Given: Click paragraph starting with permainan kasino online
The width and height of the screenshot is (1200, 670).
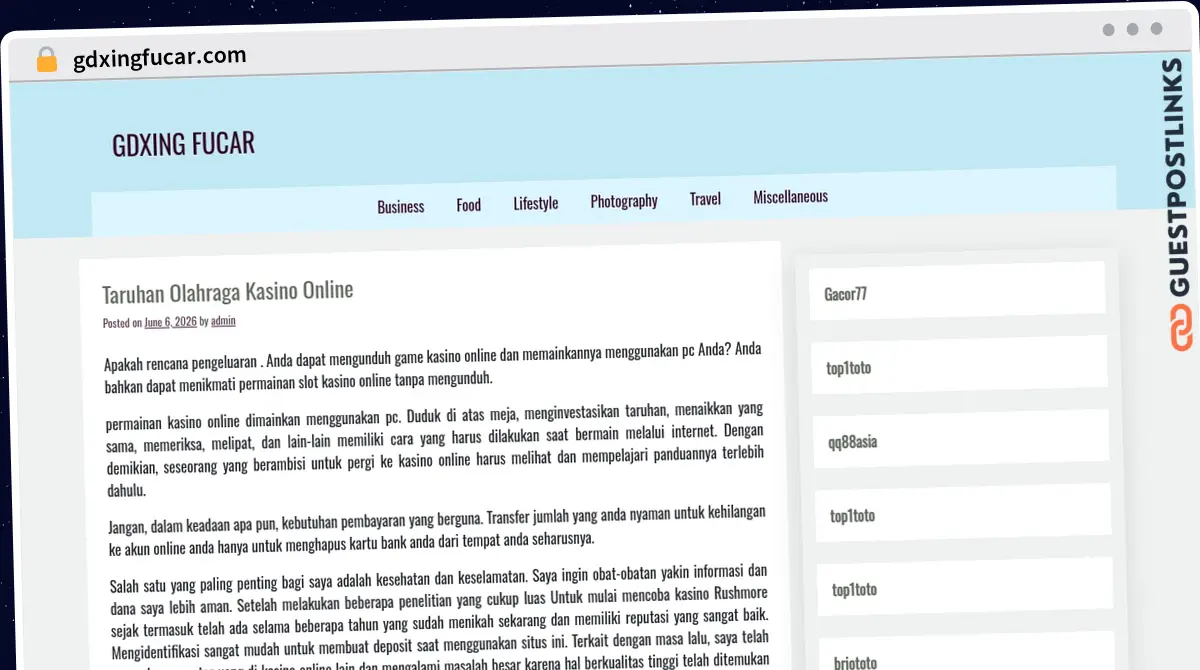Looking at the screenshot, I should [x=434, y=450].
